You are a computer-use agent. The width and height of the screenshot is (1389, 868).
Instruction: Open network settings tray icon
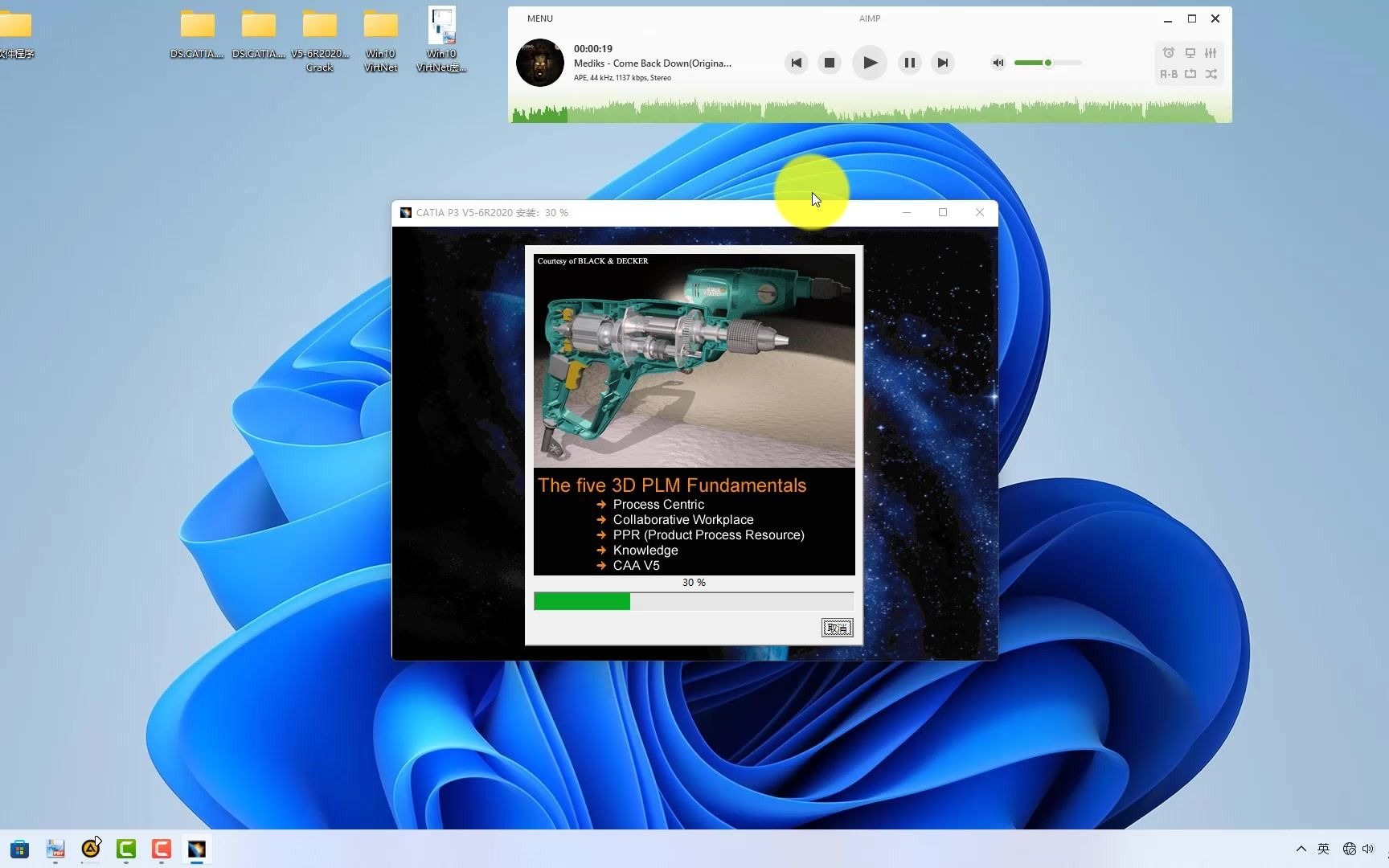pyautogui.click(x=1349, y=849)
